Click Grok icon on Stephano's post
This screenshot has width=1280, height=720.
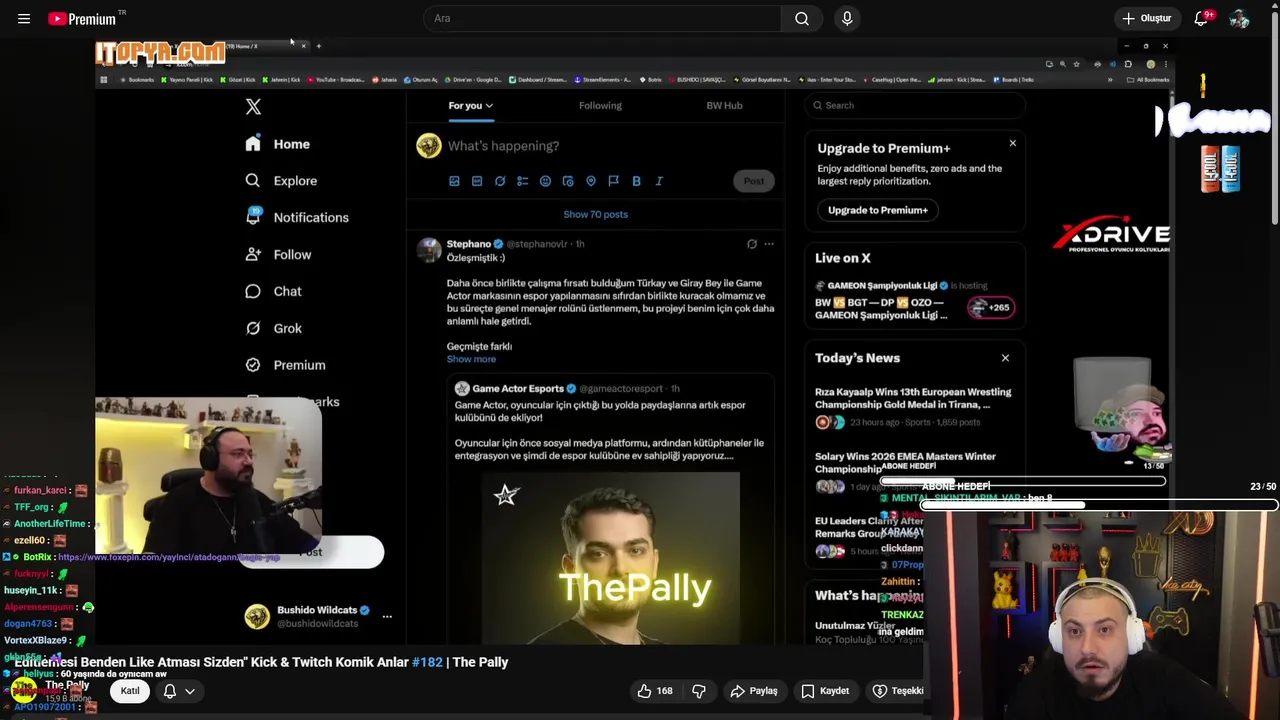pyautogui.click(x=752, y=244)
